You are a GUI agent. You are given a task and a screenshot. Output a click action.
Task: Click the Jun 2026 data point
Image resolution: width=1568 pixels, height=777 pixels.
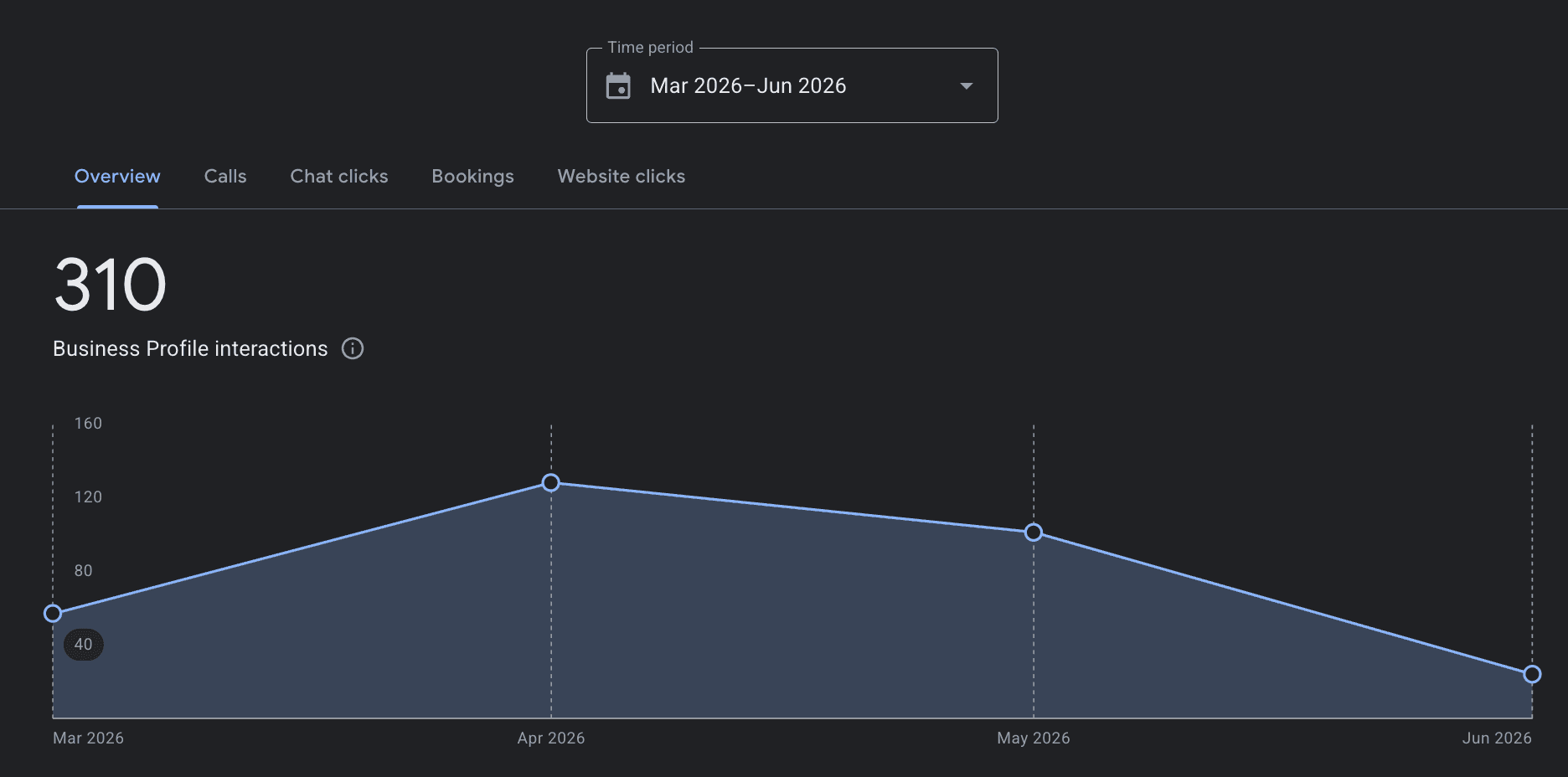(x=1532, y=674)
